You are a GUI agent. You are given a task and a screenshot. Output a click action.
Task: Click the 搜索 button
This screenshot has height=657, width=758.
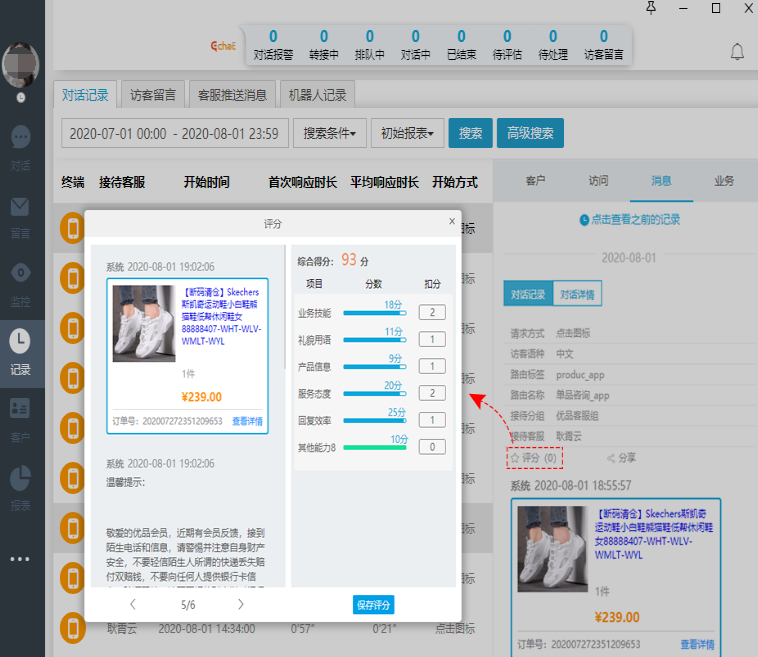[x=470, y=133]
